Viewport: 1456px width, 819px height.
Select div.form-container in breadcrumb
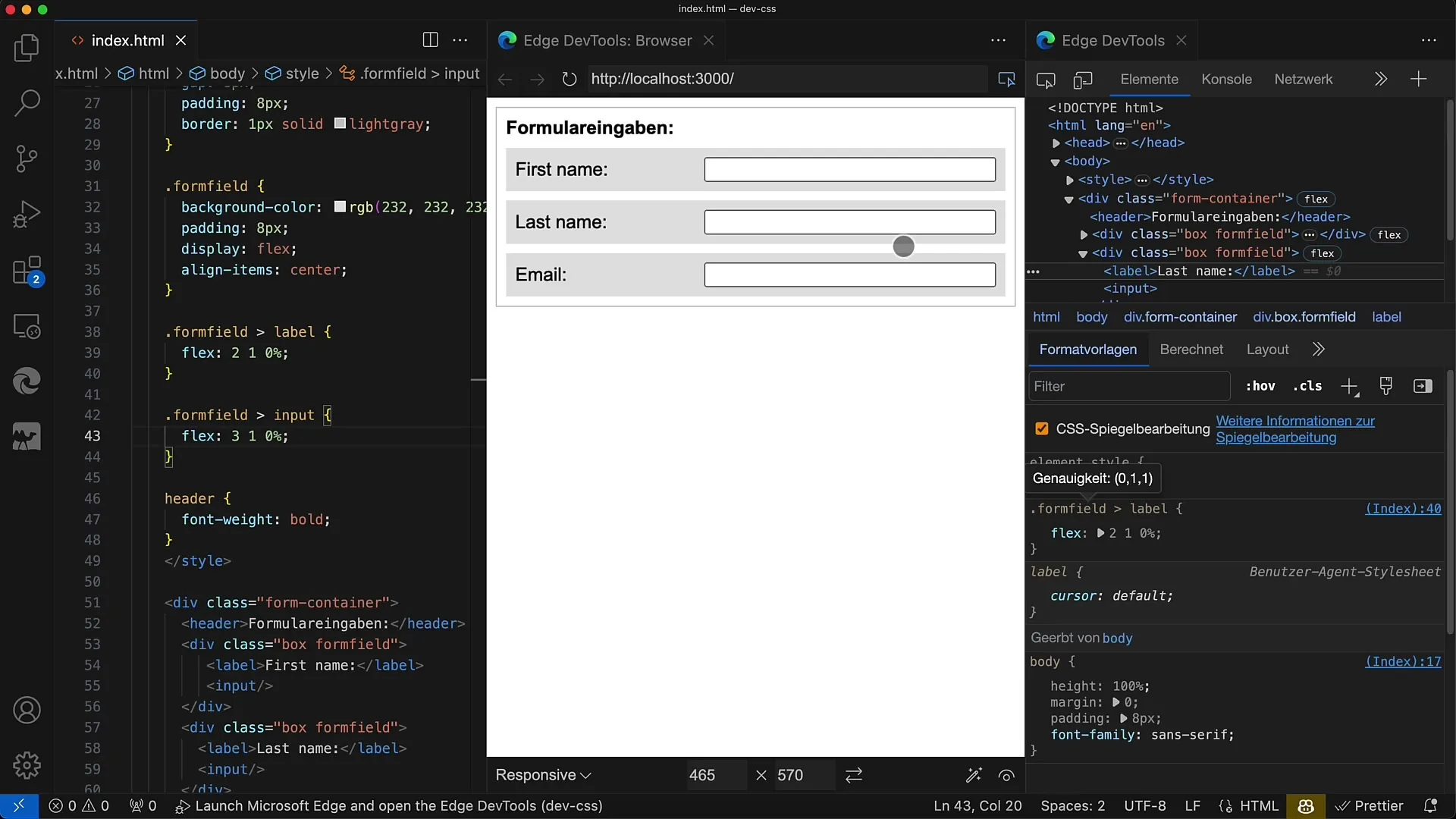1180,317
